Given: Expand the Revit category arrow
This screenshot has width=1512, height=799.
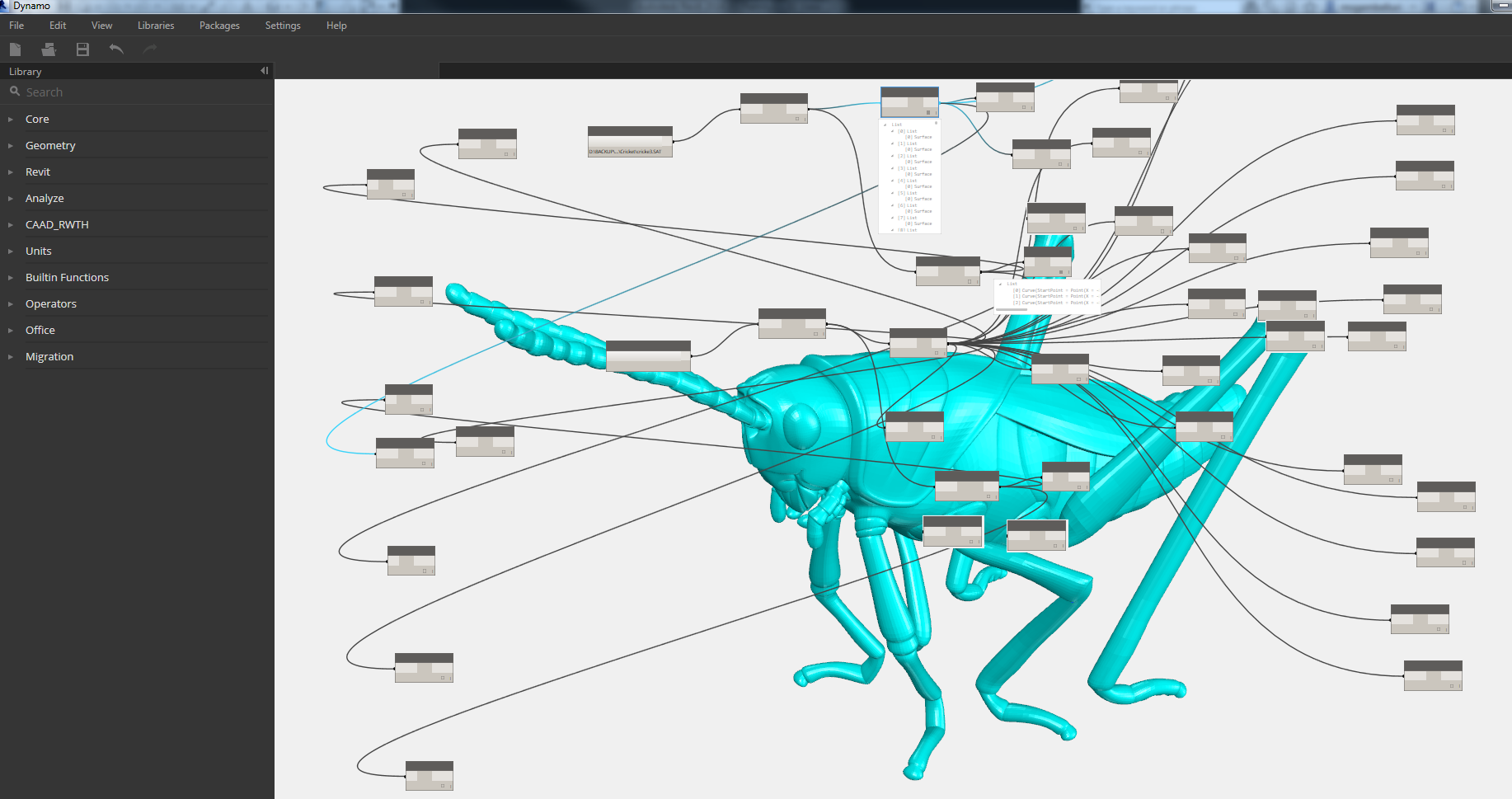Looking at the screenshot, I should click(11, 172).
